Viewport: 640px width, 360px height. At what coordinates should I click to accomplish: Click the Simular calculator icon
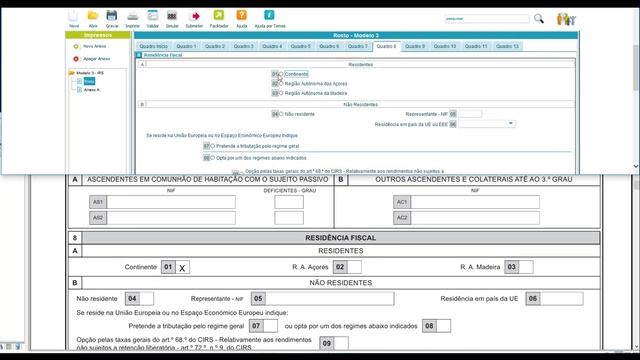172,16
